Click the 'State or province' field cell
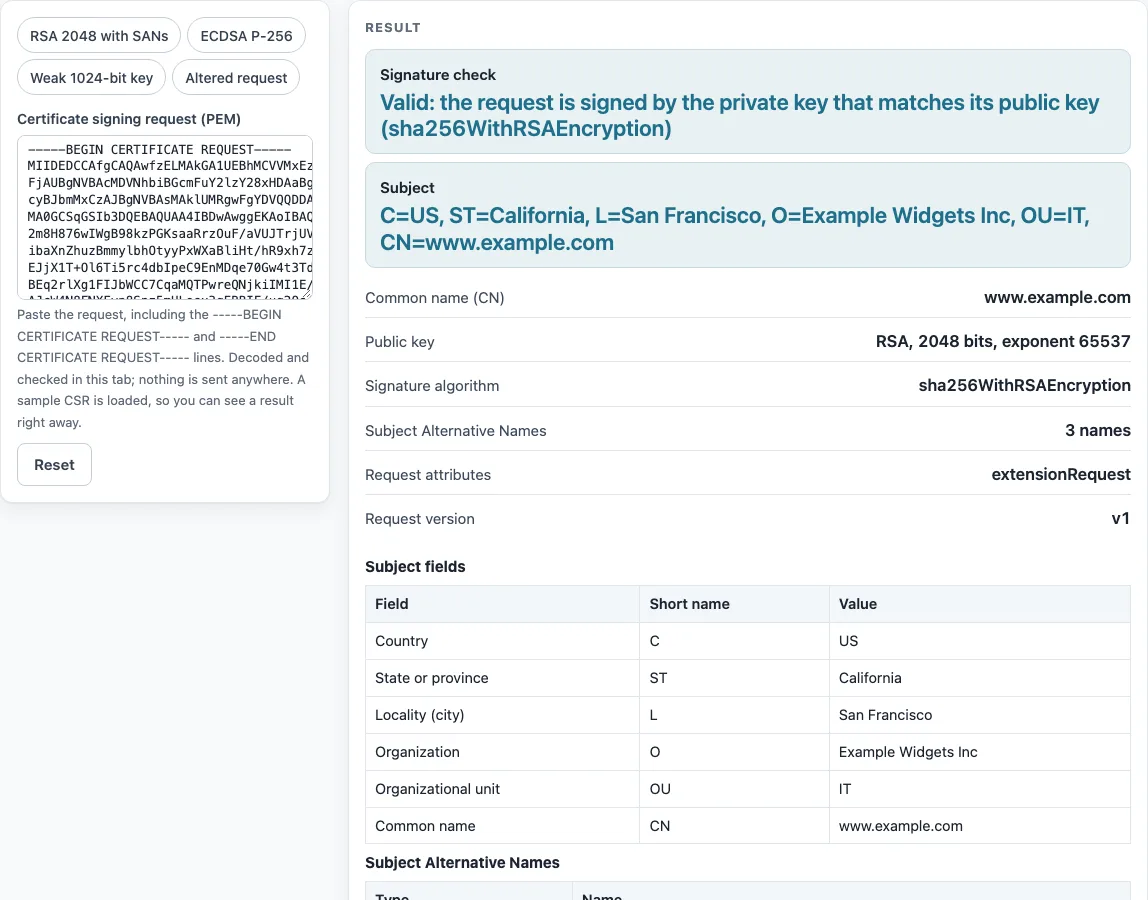 (502, 678)
